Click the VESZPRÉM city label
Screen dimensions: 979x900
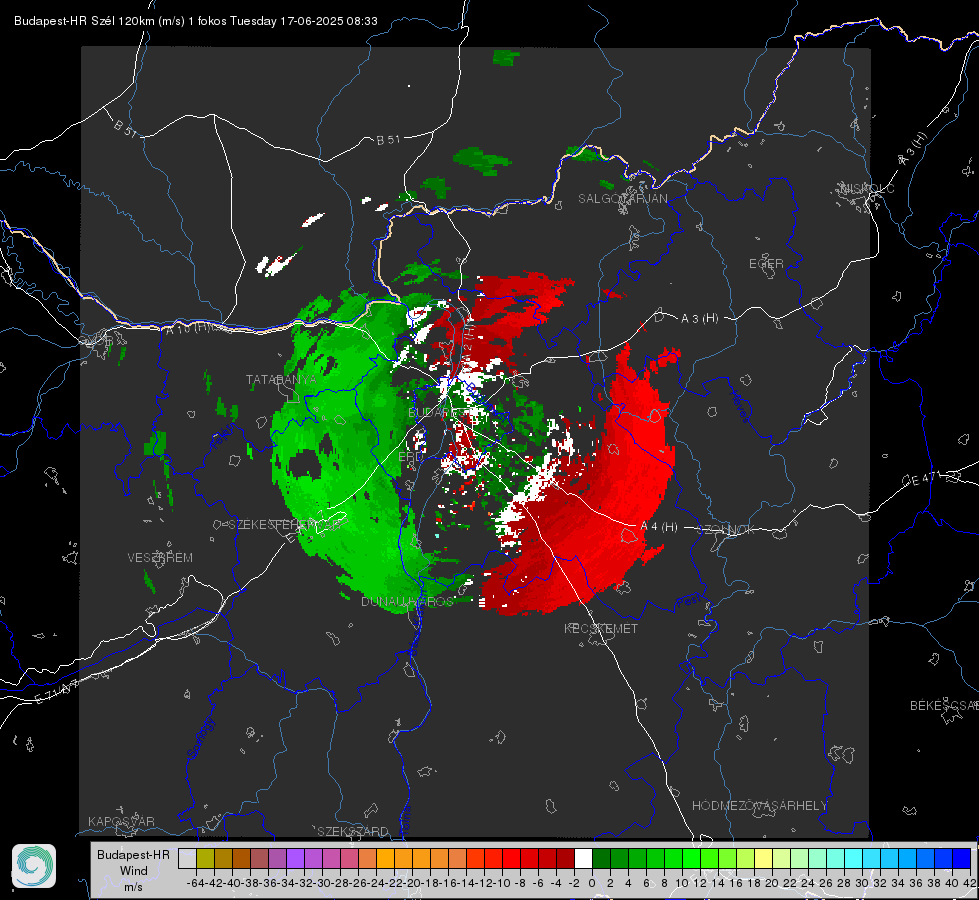[x=160, y=557]
